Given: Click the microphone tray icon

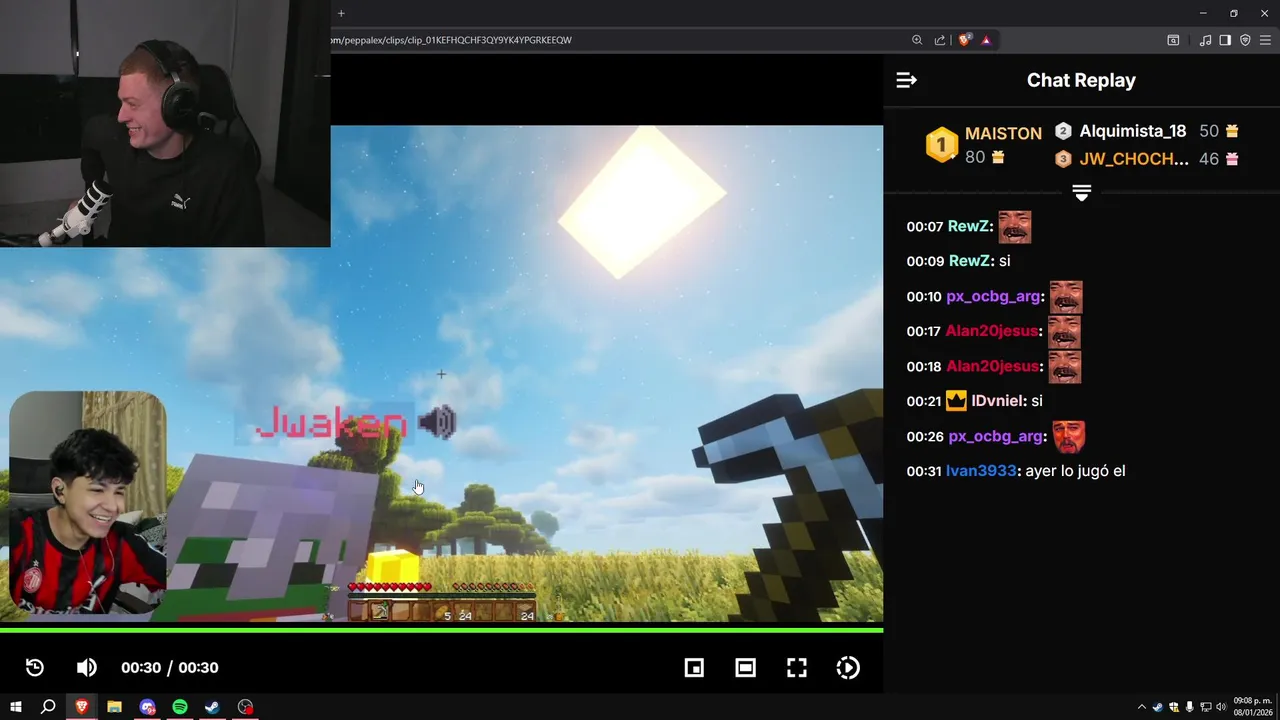Looking at the screenshot, I should tap(1189, 707).
